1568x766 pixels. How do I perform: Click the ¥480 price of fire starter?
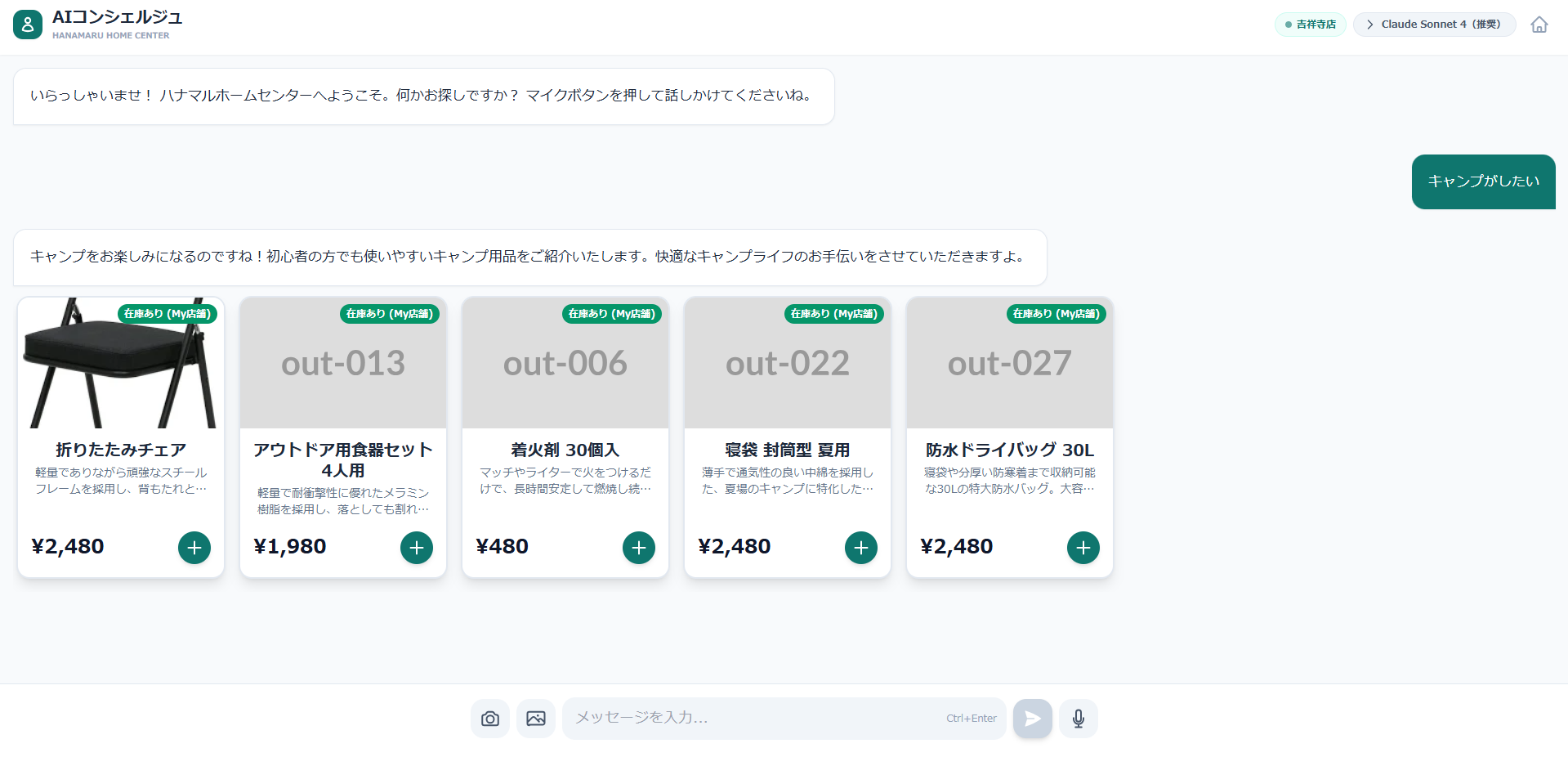502,546
